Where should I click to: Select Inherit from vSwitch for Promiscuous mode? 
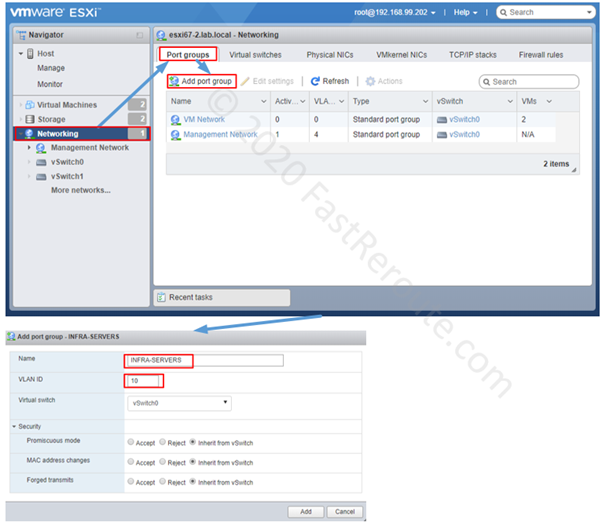point(193,442)
